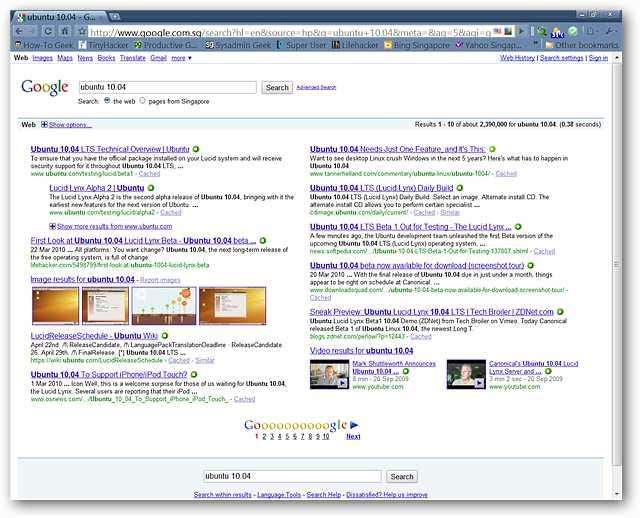Click the scrollbar down arrow

[617, 494]
